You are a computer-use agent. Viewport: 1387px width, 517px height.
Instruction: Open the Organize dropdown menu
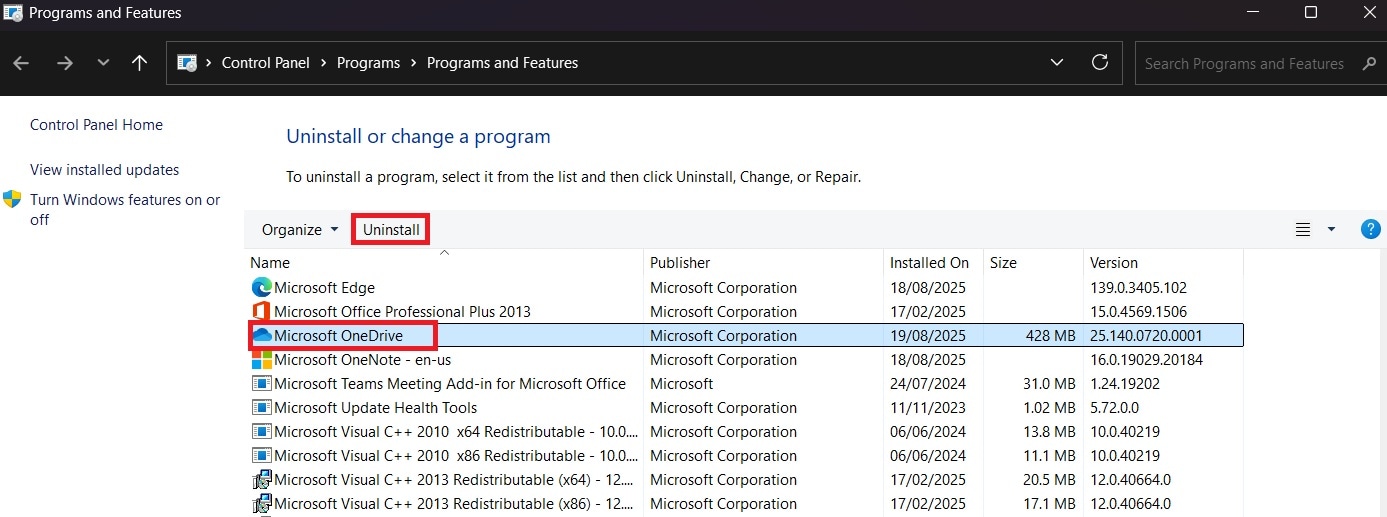[300, 230]
